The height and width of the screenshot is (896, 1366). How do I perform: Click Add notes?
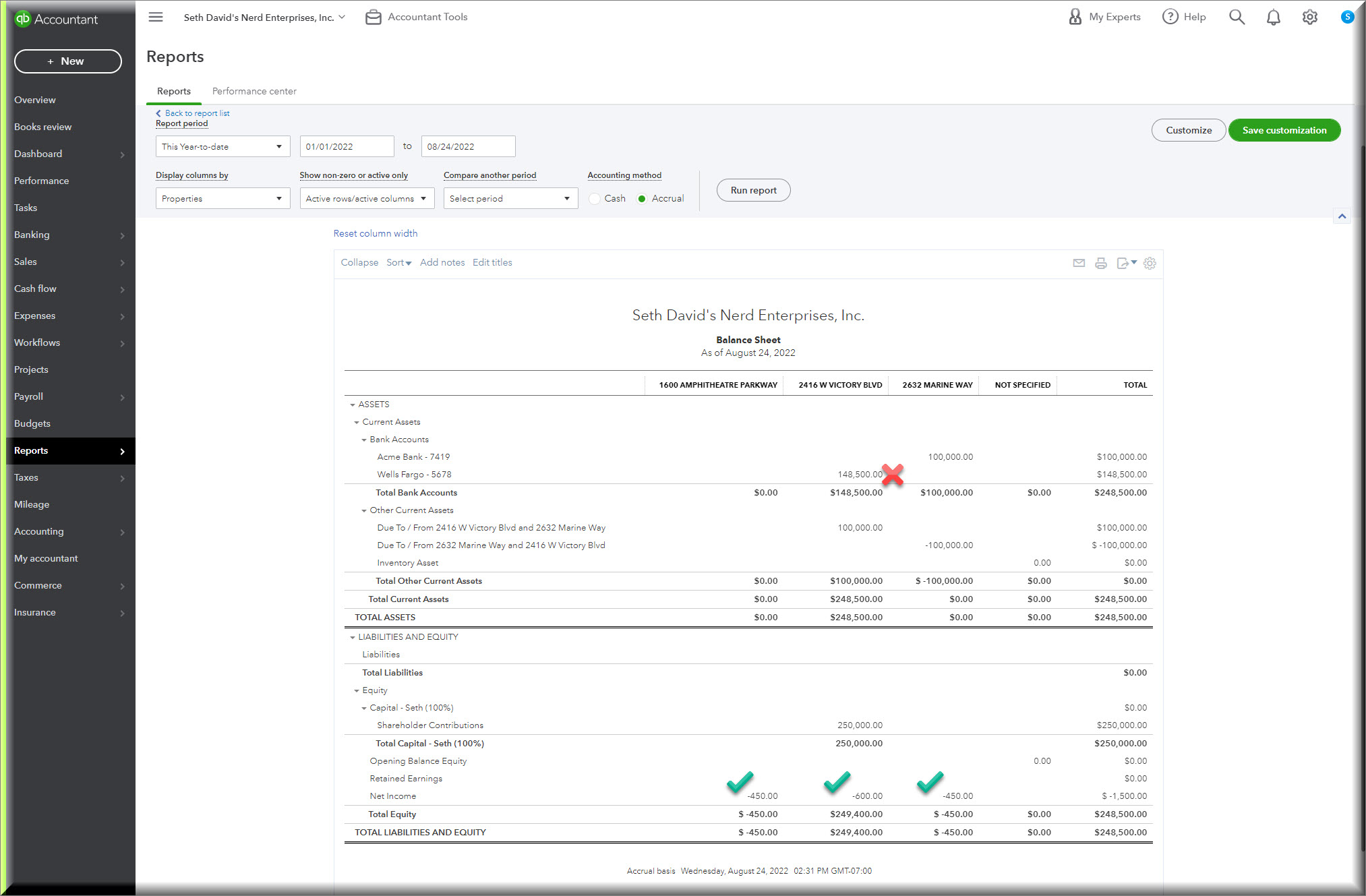pos(442,262)
